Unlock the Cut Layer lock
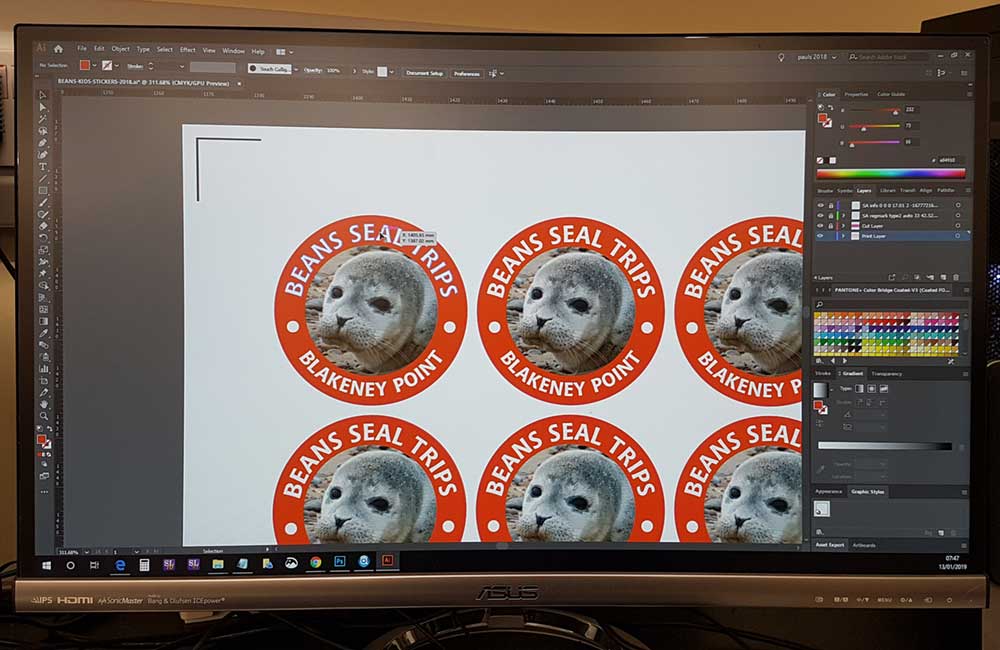Image resolution: width=1000 pixels, height=650 pixels. [x=830, y=226]
